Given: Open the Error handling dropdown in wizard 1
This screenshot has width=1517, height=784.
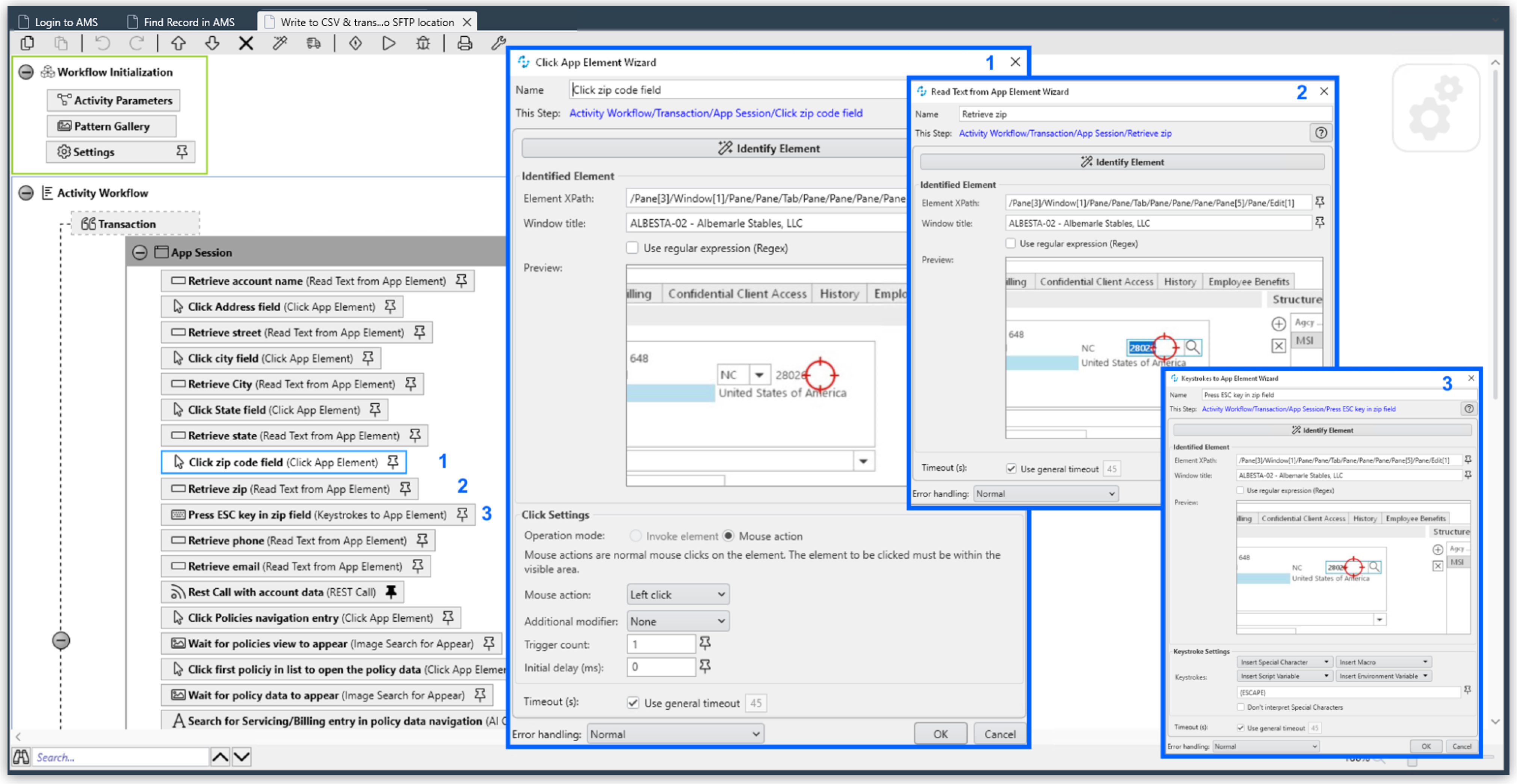Looking at the screenshot, I should [674, 733].
